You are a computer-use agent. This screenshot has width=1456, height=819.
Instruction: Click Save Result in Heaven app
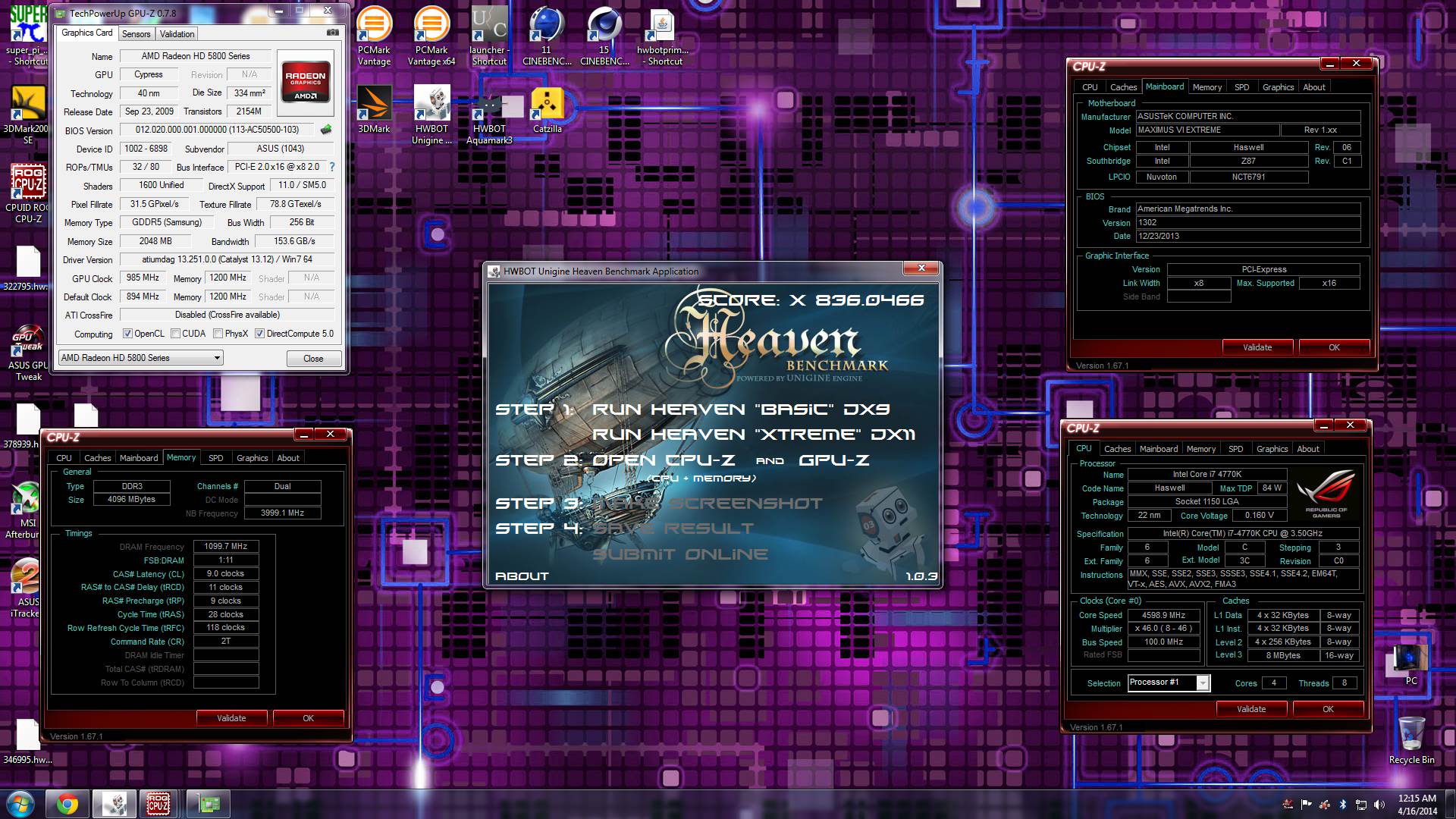pyautogui.click(x=673, y=529)
